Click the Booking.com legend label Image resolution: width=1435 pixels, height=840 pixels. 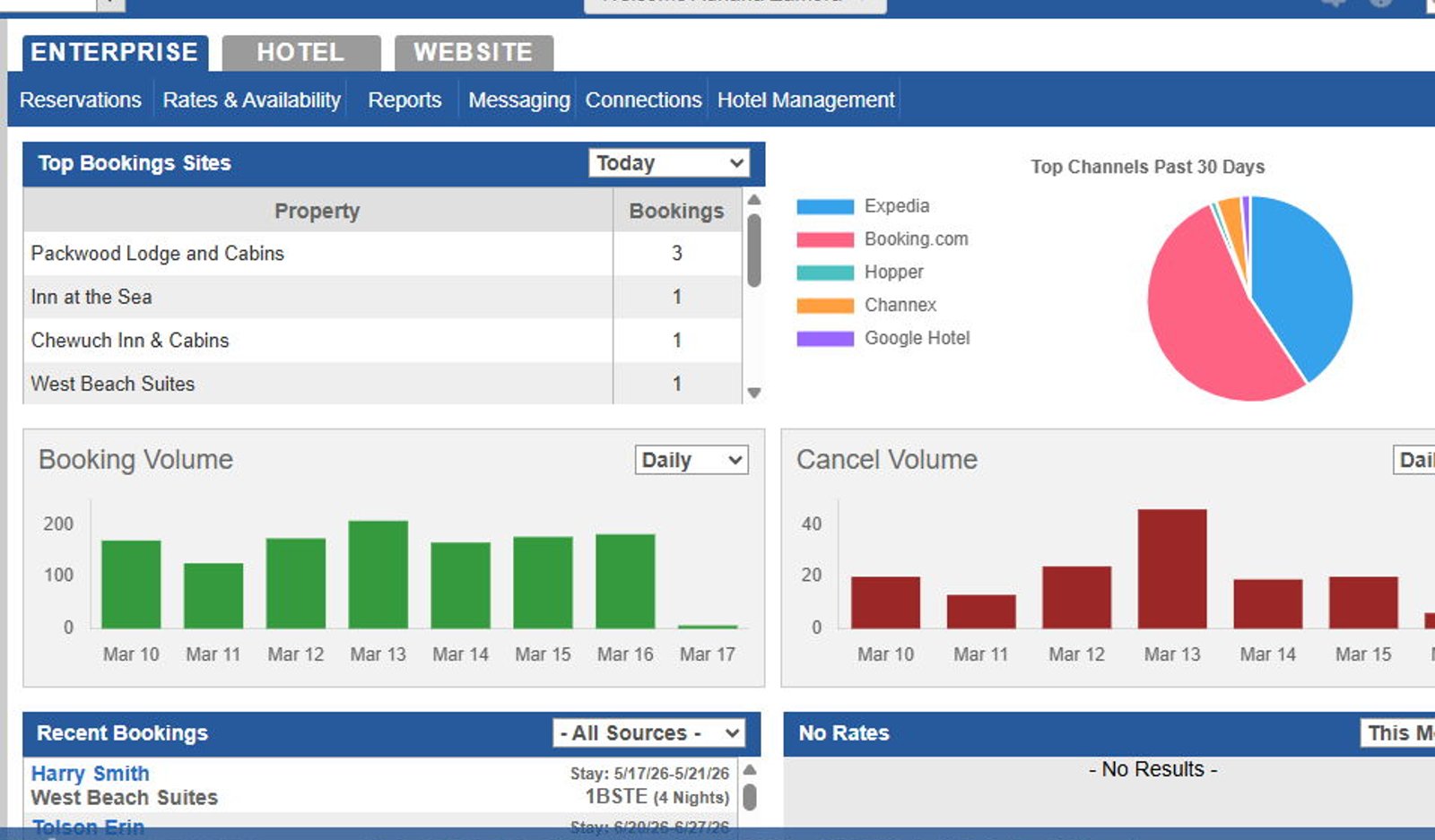[x=917, y=239]
